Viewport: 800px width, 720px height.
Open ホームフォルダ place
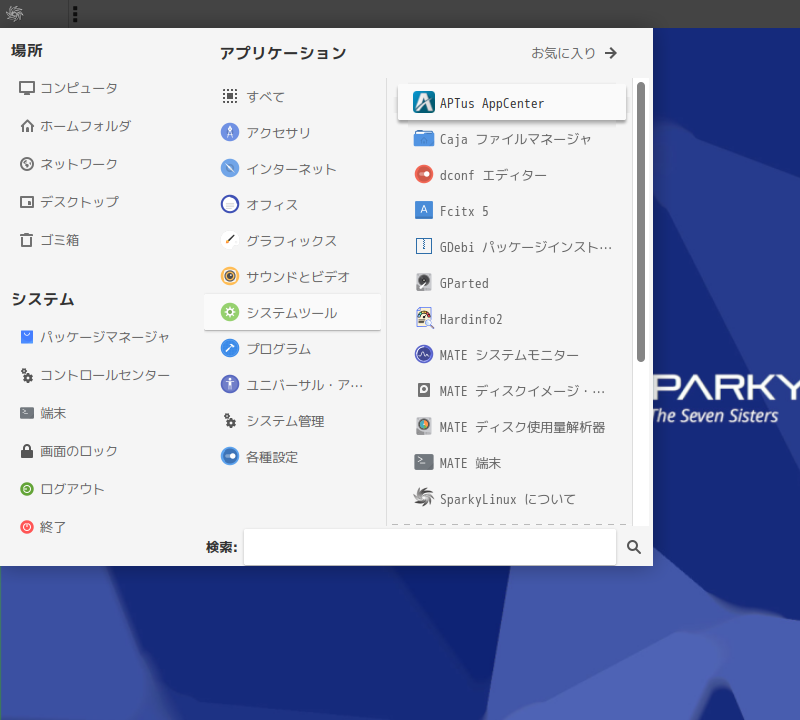pos(76,126)
